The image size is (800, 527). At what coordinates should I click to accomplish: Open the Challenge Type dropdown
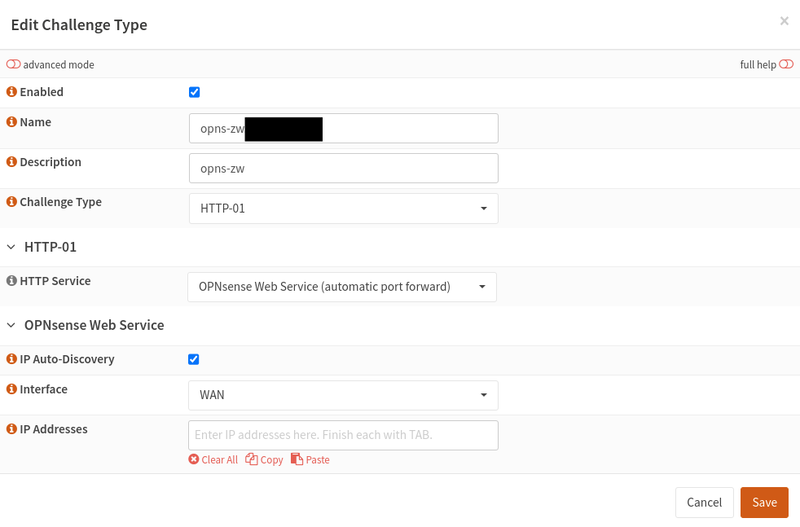pyautogui.click(x=343, y=209)
